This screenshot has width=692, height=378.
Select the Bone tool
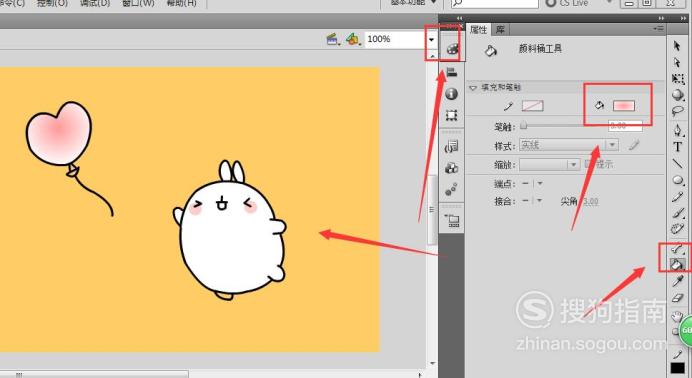tap(677, 249)
